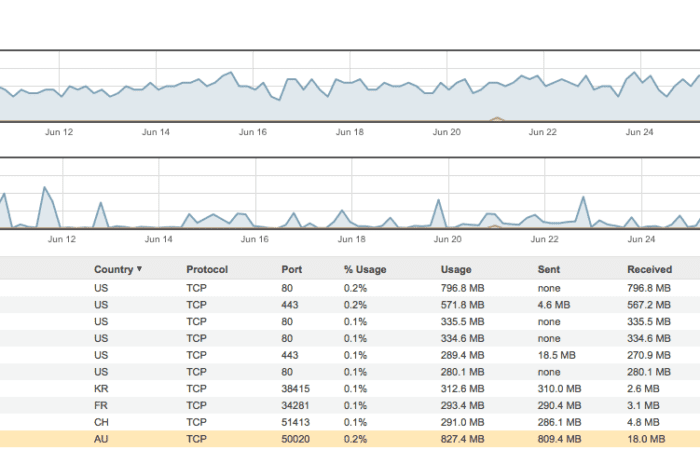Sort by the % Usage column header
Image resolution: width=700 pixels, height=450 pixels.
pos(365,269)
